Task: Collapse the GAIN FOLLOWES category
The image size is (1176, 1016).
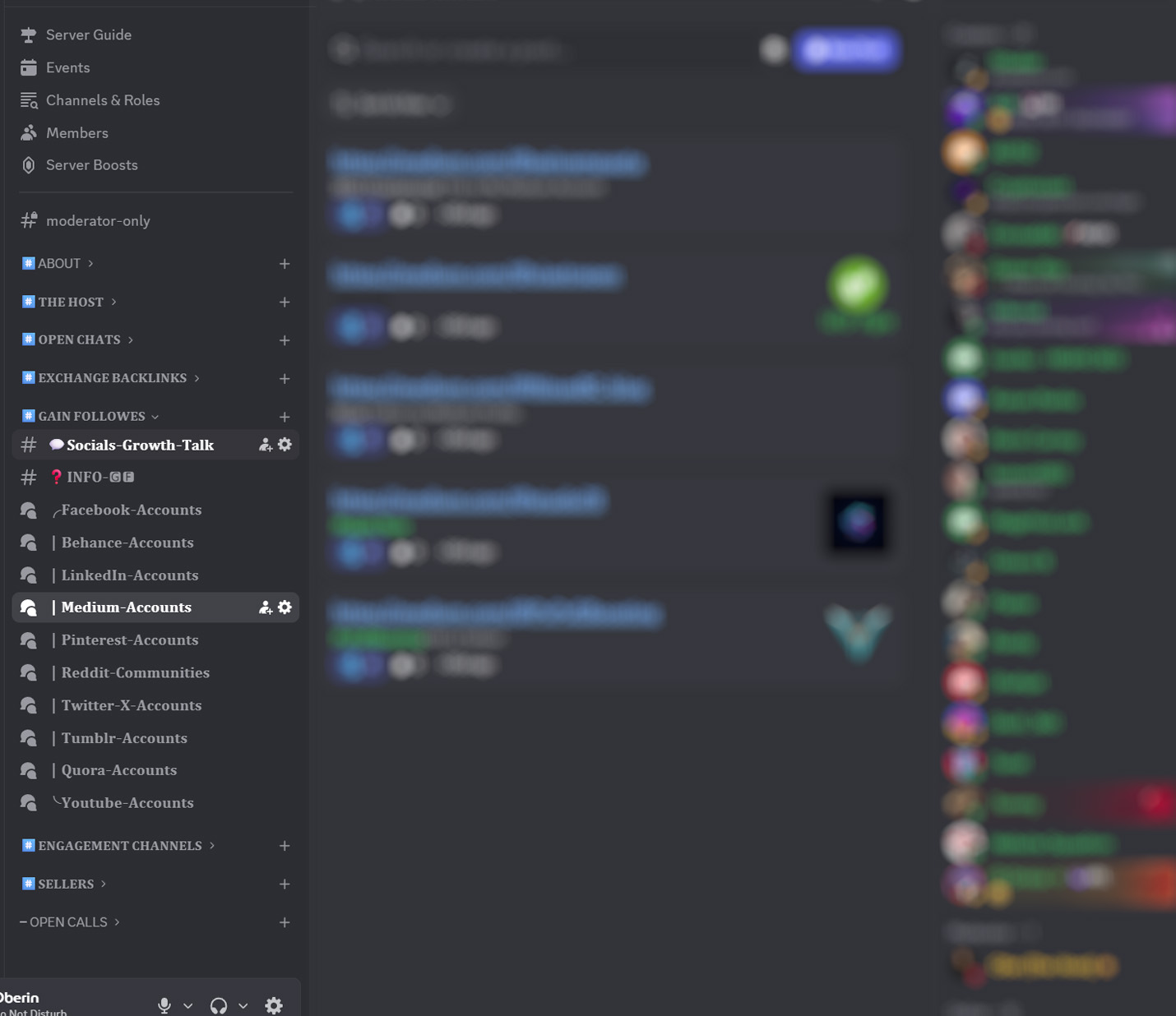Action: click(90, 417)
